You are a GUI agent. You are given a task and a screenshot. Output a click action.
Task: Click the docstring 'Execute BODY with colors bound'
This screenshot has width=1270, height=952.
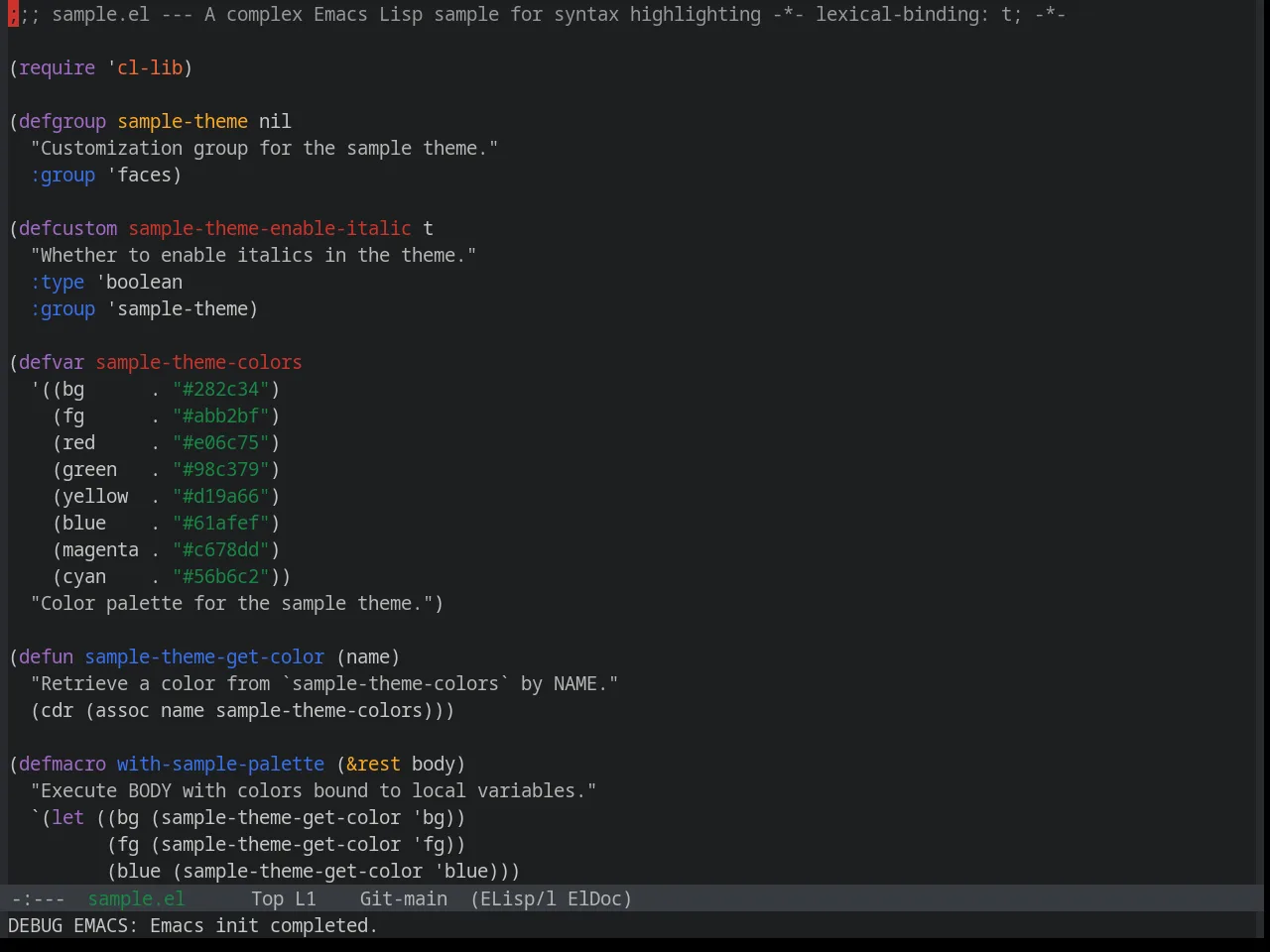point(314,790)
